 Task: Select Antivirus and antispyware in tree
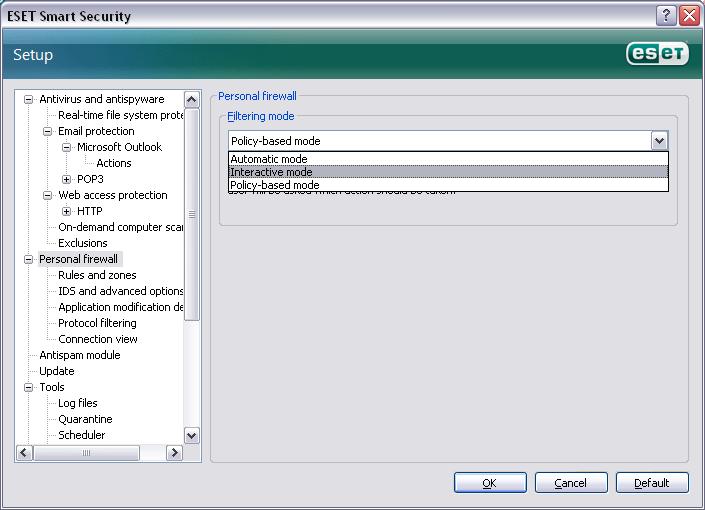(x=102, y=99)
